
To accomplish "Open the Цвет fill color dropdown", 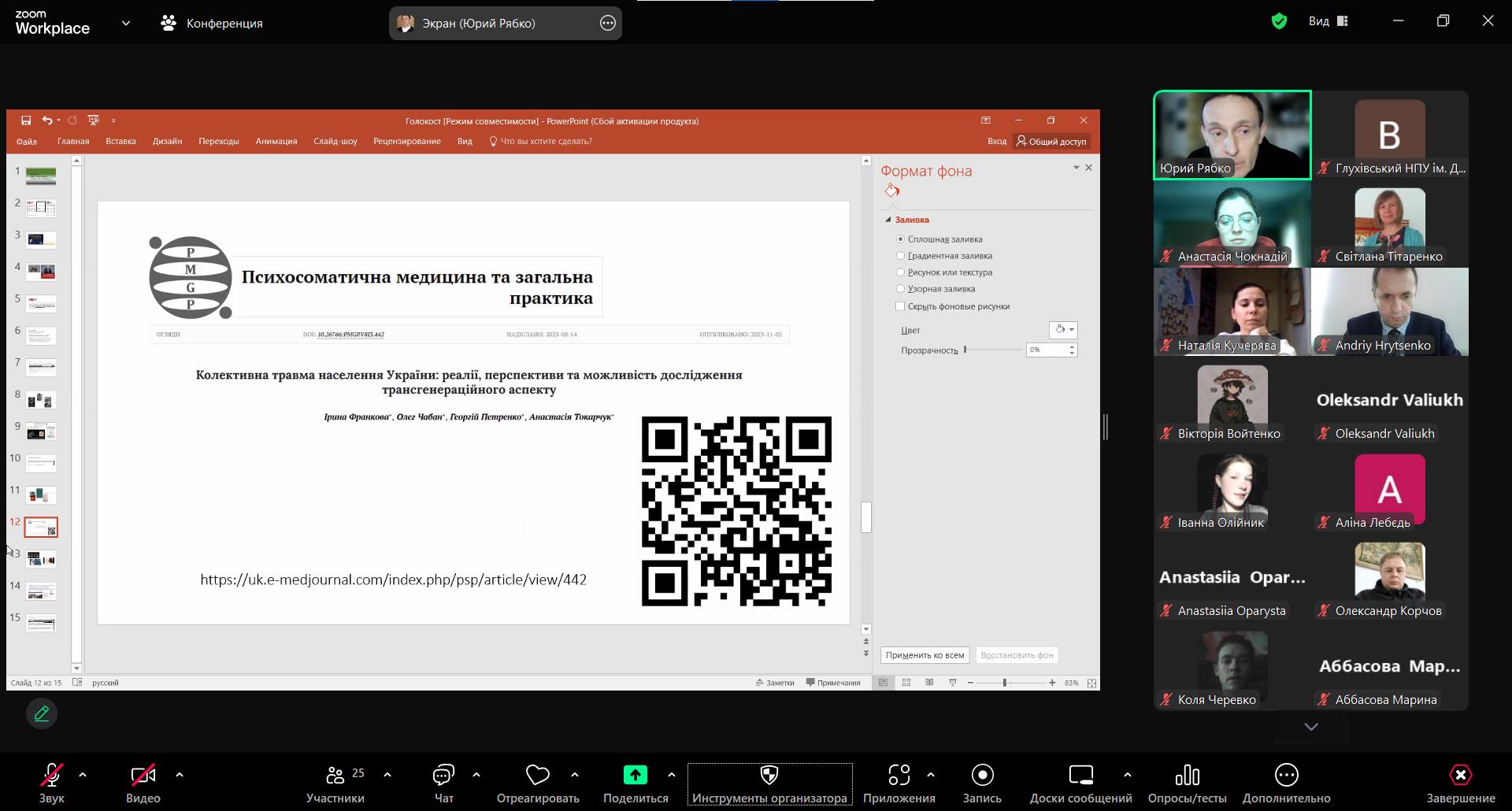I will click(1063, 330).
